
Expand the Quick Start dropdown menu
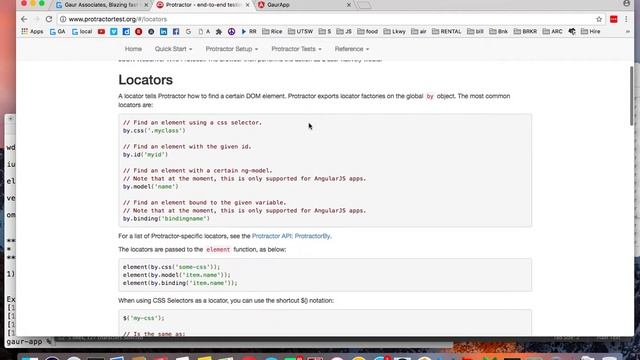click(173, 49)
